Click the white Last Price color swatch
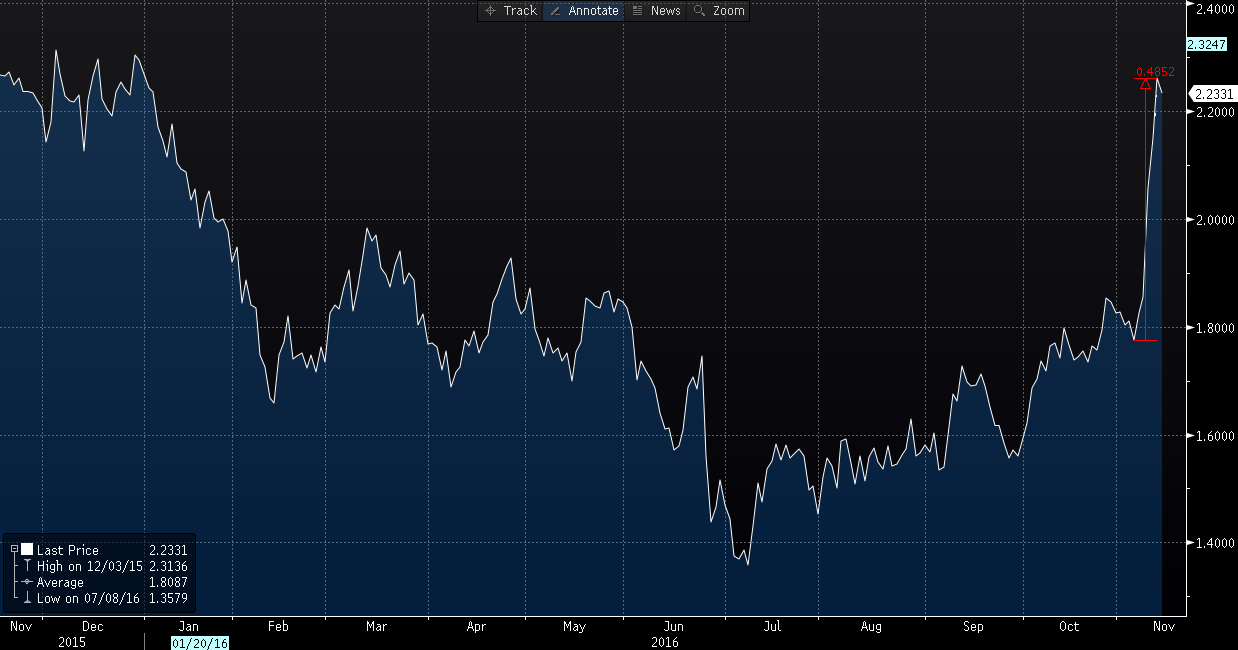The height and width of the screenshot is (650, 1238). (27, 550)
